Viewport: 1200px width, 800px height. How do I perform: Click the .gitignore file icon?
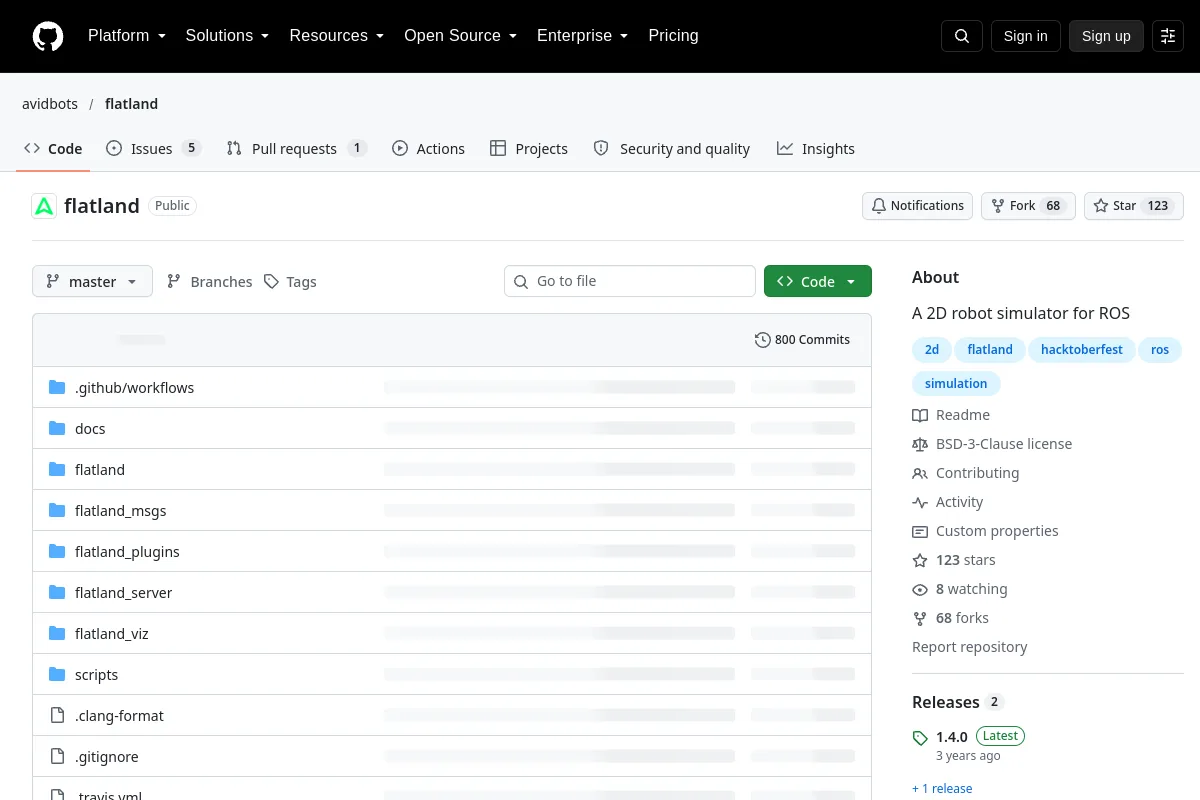pos(57,757)
